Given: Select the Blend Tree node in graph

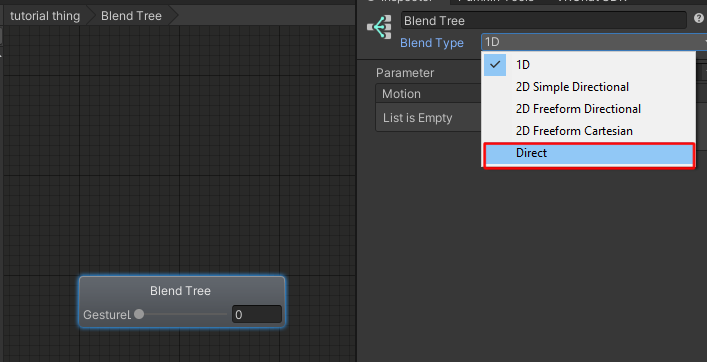Looking at the screenshot, I should tap(182, 302).
